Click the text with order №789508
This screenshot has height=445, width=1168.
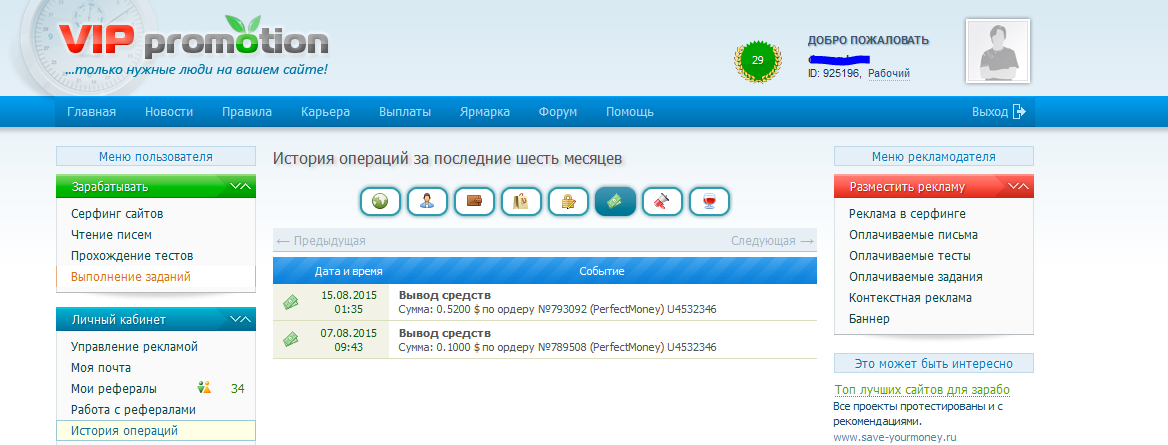pos(558,347)
